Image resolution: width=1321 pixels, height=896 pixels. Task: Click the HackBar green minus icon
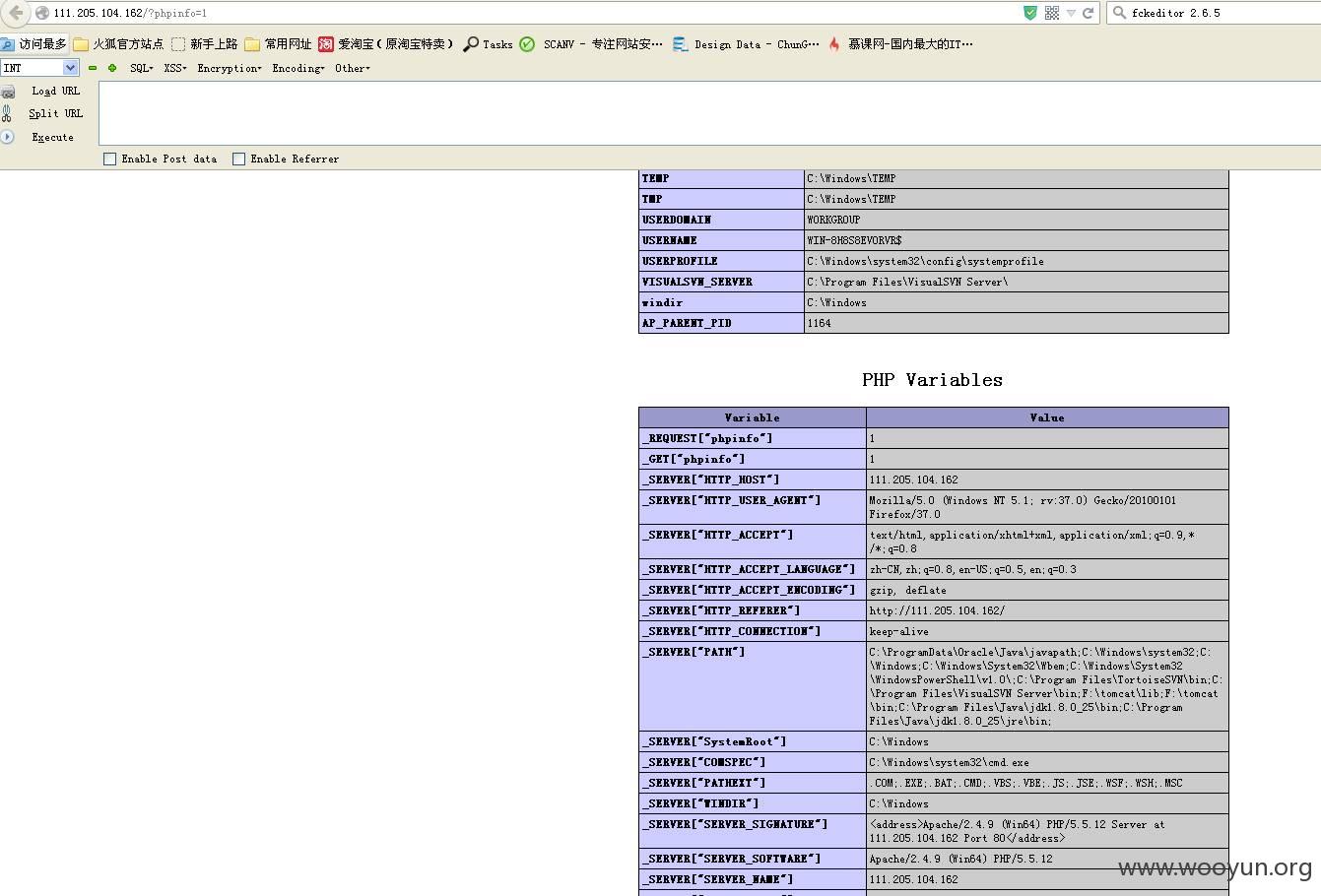pyautogui.click(x=93, y=68)
